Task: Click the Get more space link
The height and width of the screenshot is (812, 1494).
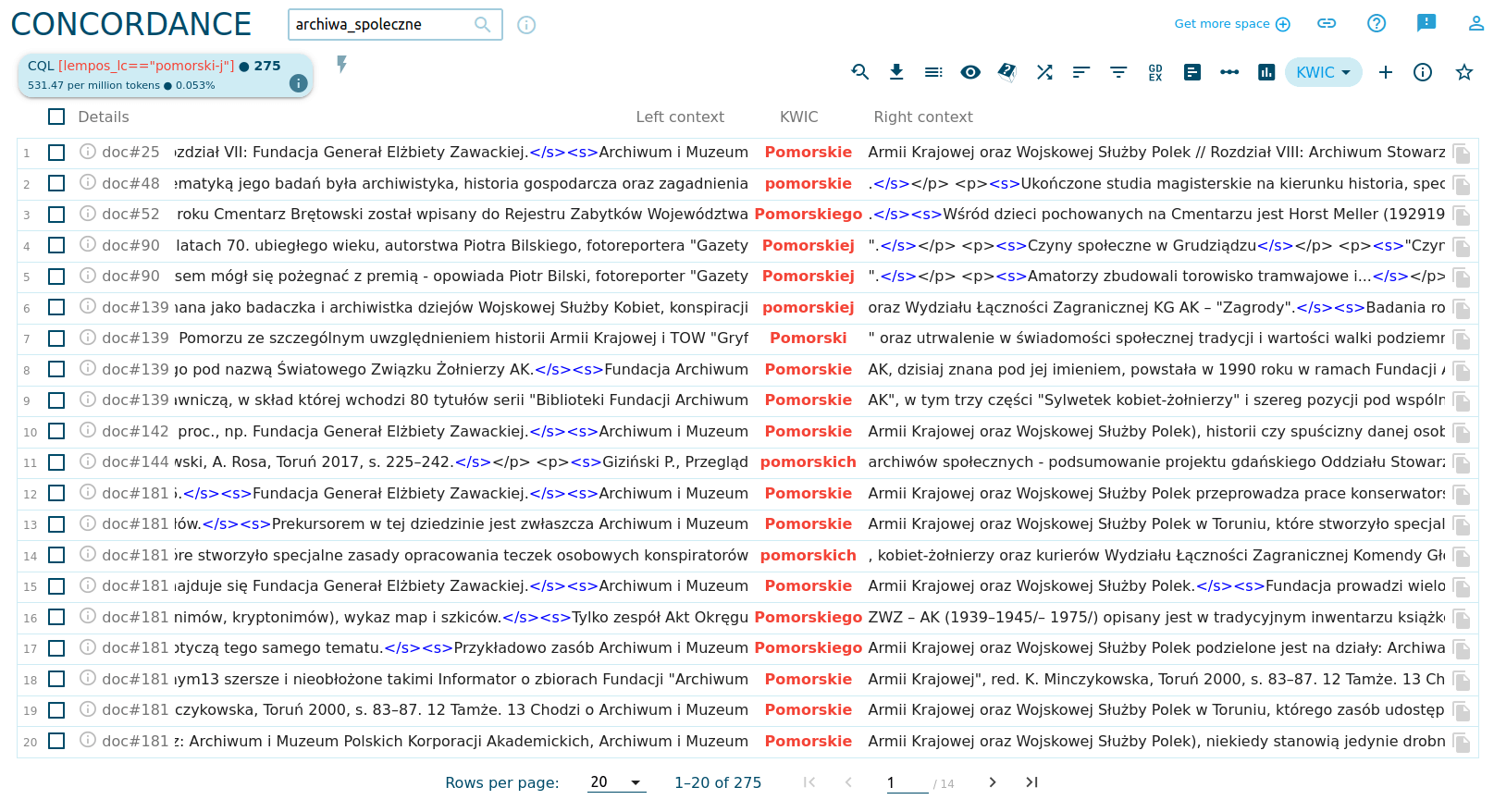Action: tap(1232, 24)
